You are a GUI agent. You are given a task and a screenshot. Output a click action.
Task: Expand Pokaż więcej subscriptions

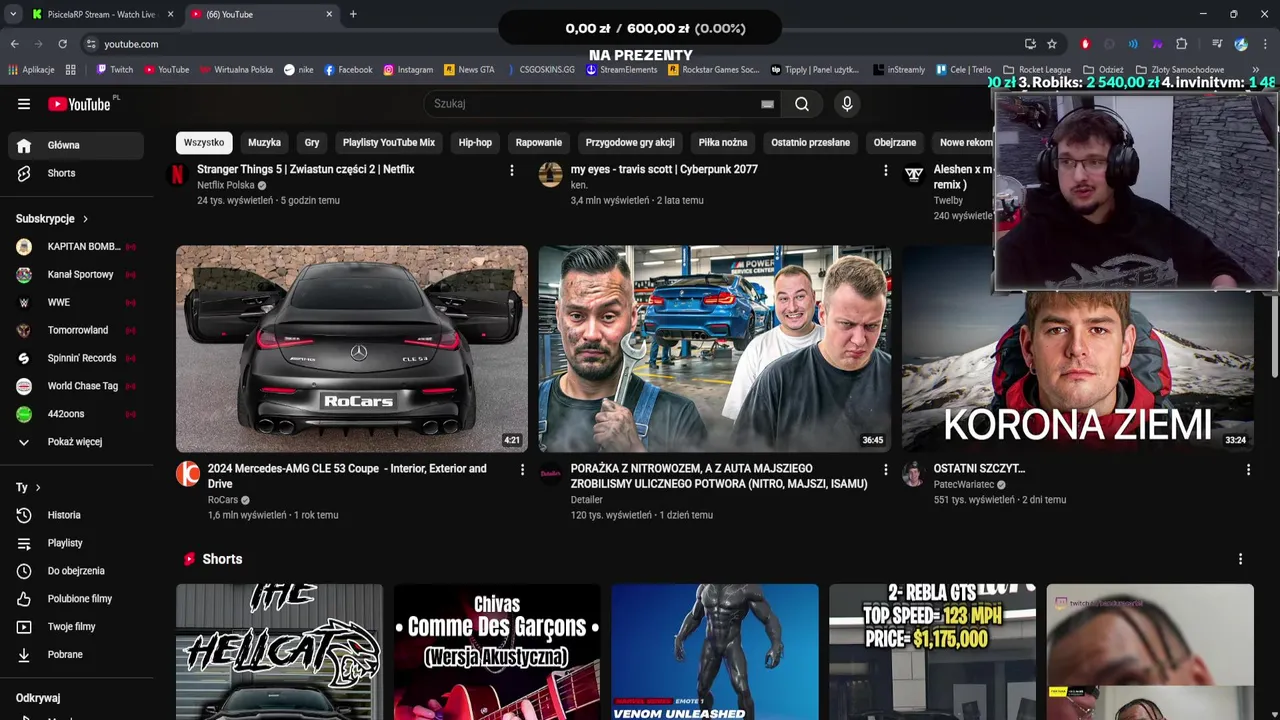pyautogui.click(x=76, y=442)
